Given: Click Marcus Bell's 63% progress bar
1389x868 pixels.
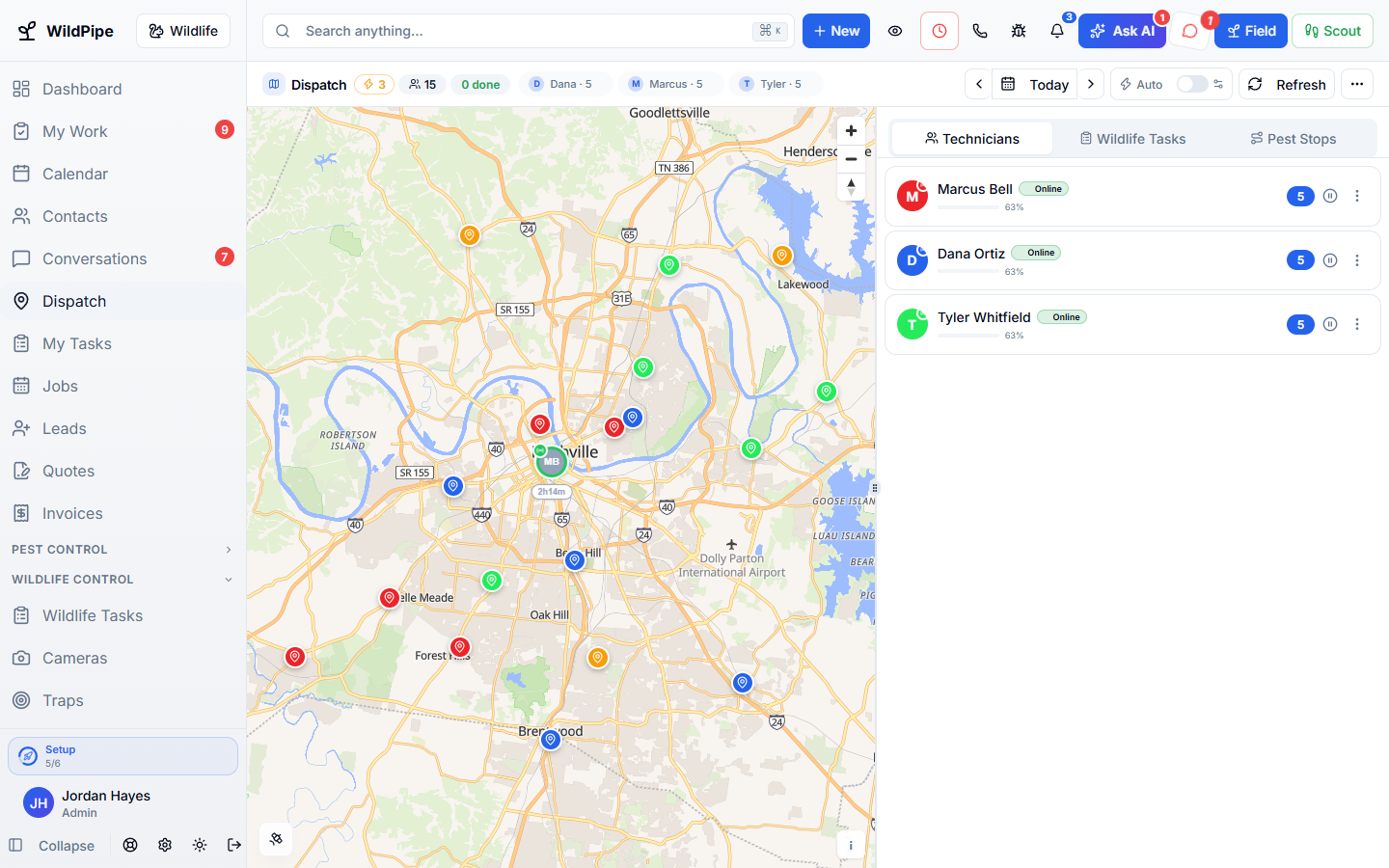Looking at the screenshot, I should 968,207.
